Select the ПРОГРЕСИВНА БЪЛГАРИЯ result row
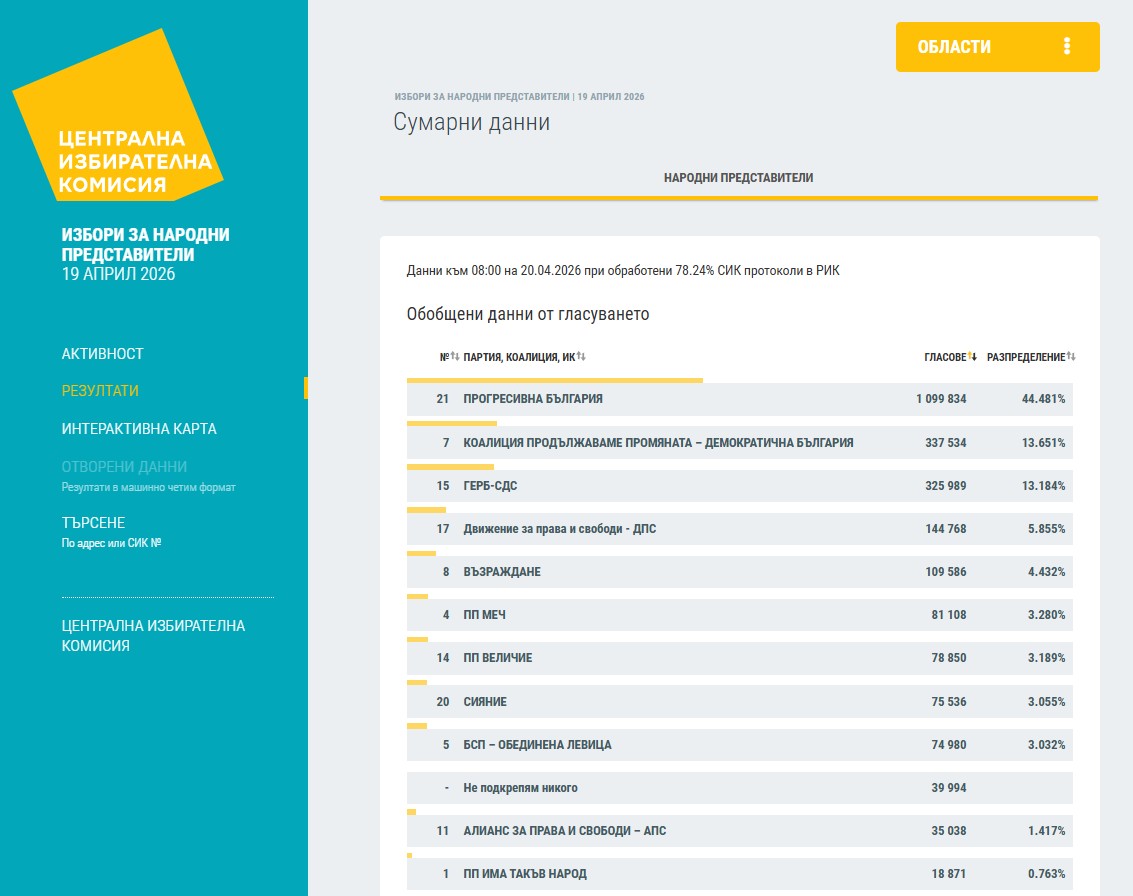This screenshot has height=896, width=1133. (x=739, y=399)
